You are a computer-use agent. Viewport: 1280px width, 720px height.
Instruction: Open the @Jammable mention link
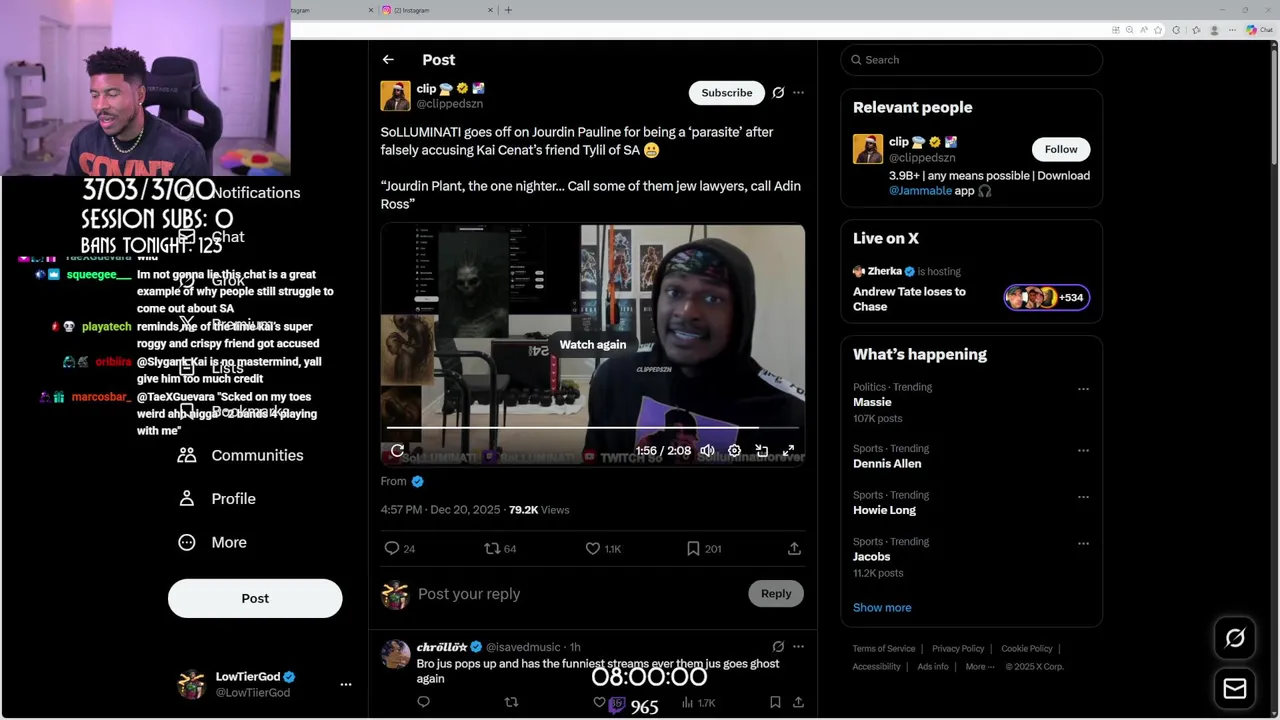click(x=920, y=190)
